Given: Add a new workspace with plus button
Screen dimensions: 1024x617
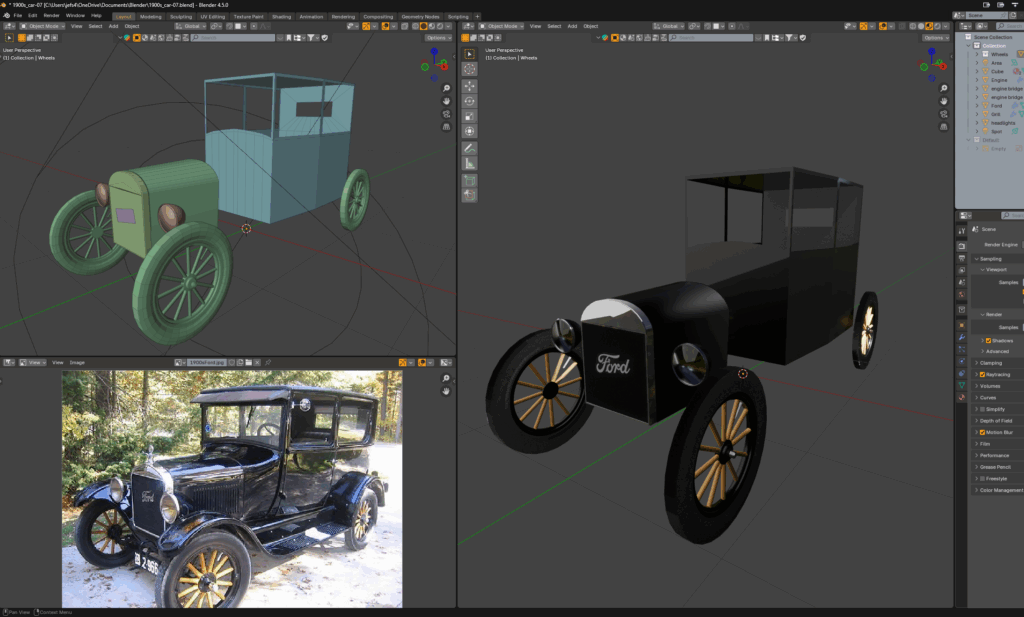Looking at the screenshot, I should 477,17.
